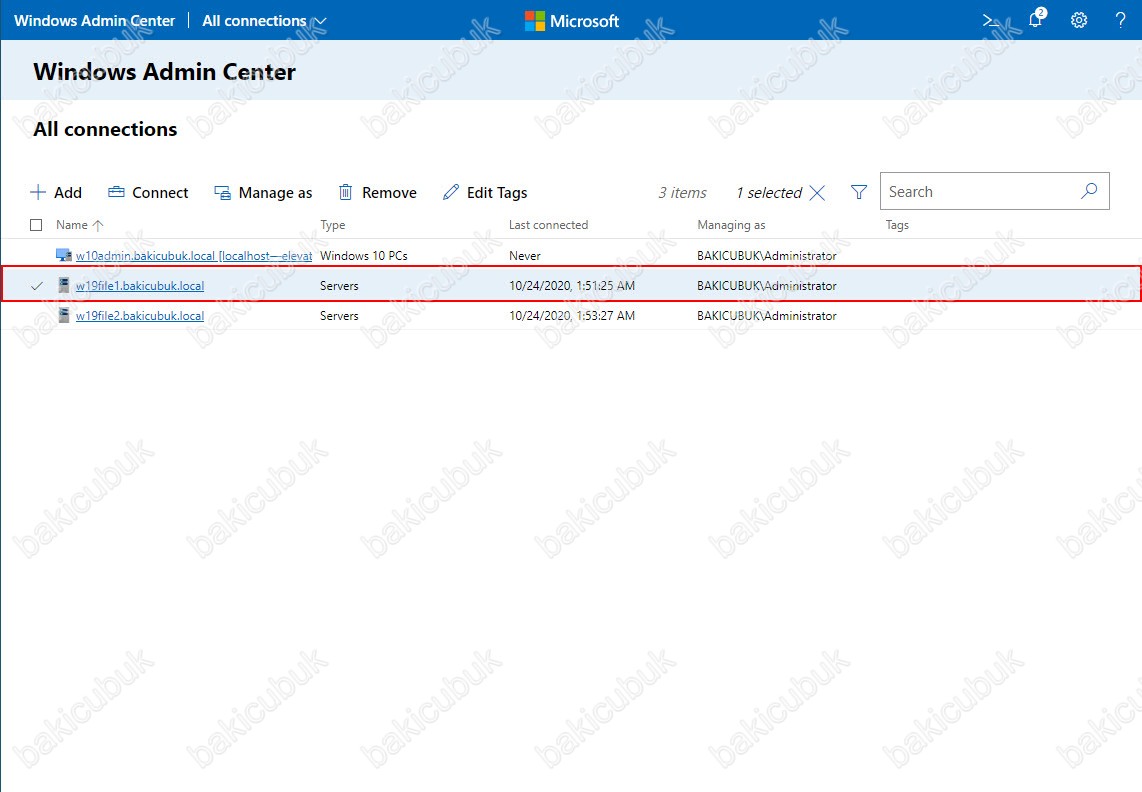Click the Windows 10 PCs type cell

pyautogui.click(x=364, y=256)
